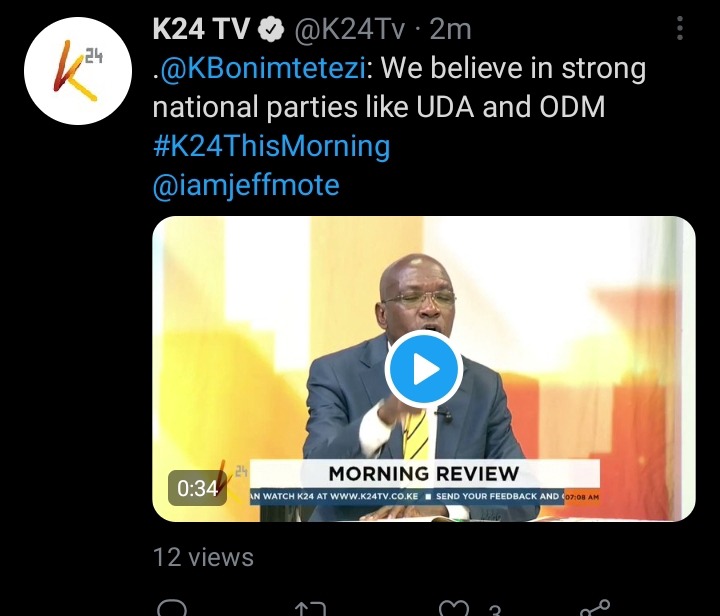This screenshot has width=720, height=616.
Task: Like the tweet with the heart icon
Action: (x=454, y=608)
